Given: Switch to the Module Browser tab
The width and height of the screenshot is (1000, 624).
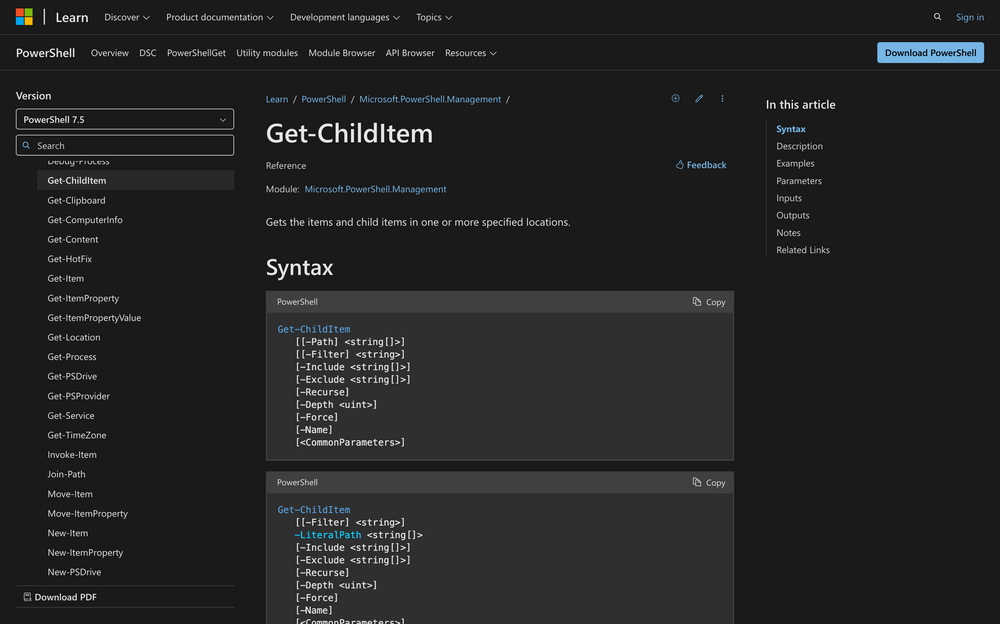Looking at the screenshot, I should [x=341, y=52].
